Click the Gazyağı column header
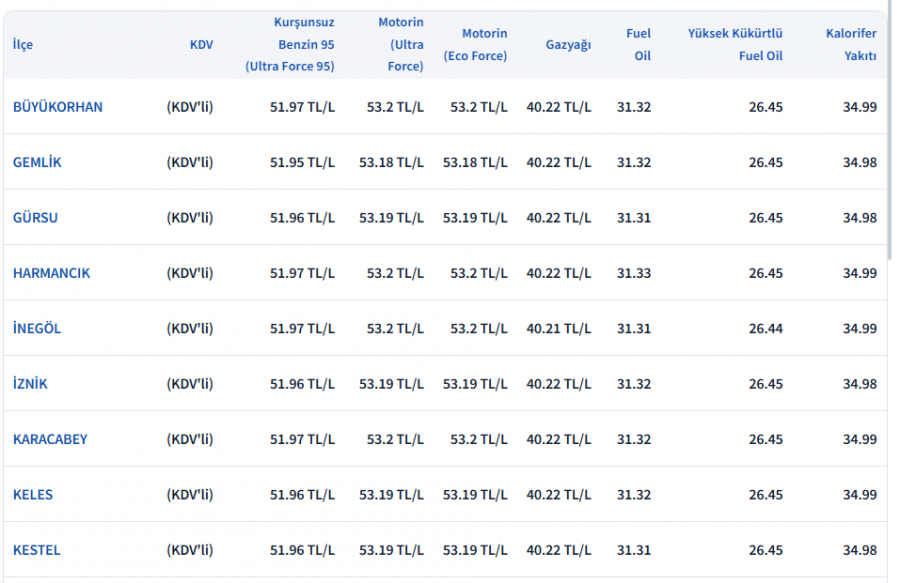The image size is (900, 583). click(x=568, y=44)
